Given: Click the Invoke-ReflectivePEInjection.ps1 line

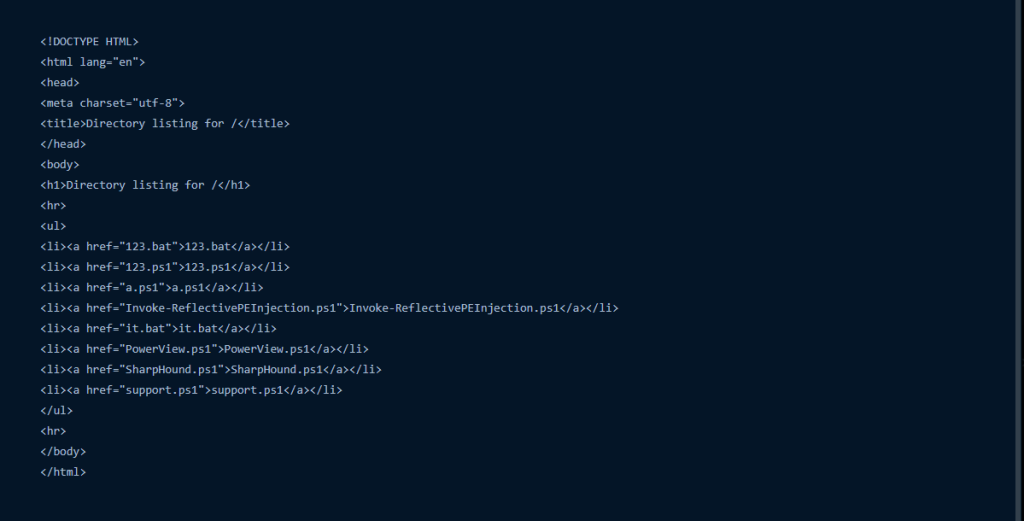Looking at the screenshot, I should (329, 308).
